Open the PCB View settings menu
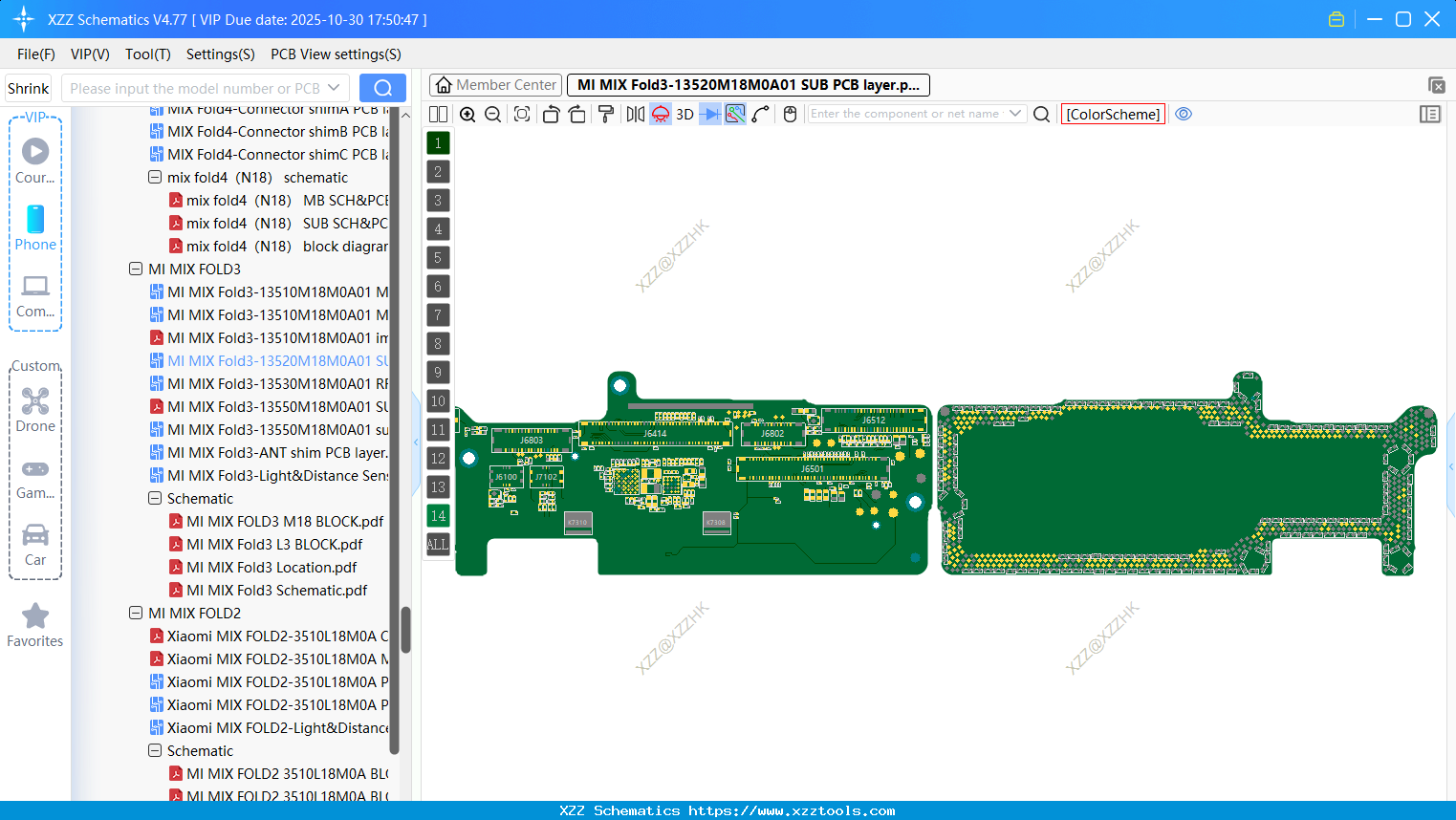This screenshot has height=820, width=1456. (x=335, y=54)
